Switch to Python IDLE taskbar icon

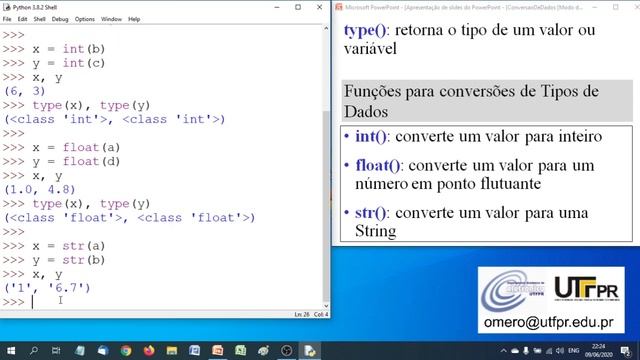[310, 351]
